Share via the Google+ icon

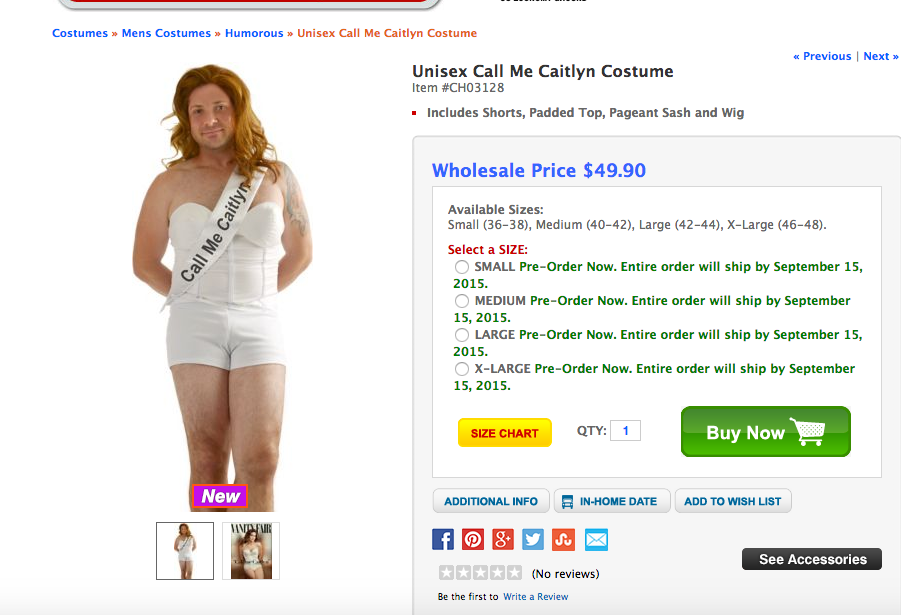tap(503, 540)
